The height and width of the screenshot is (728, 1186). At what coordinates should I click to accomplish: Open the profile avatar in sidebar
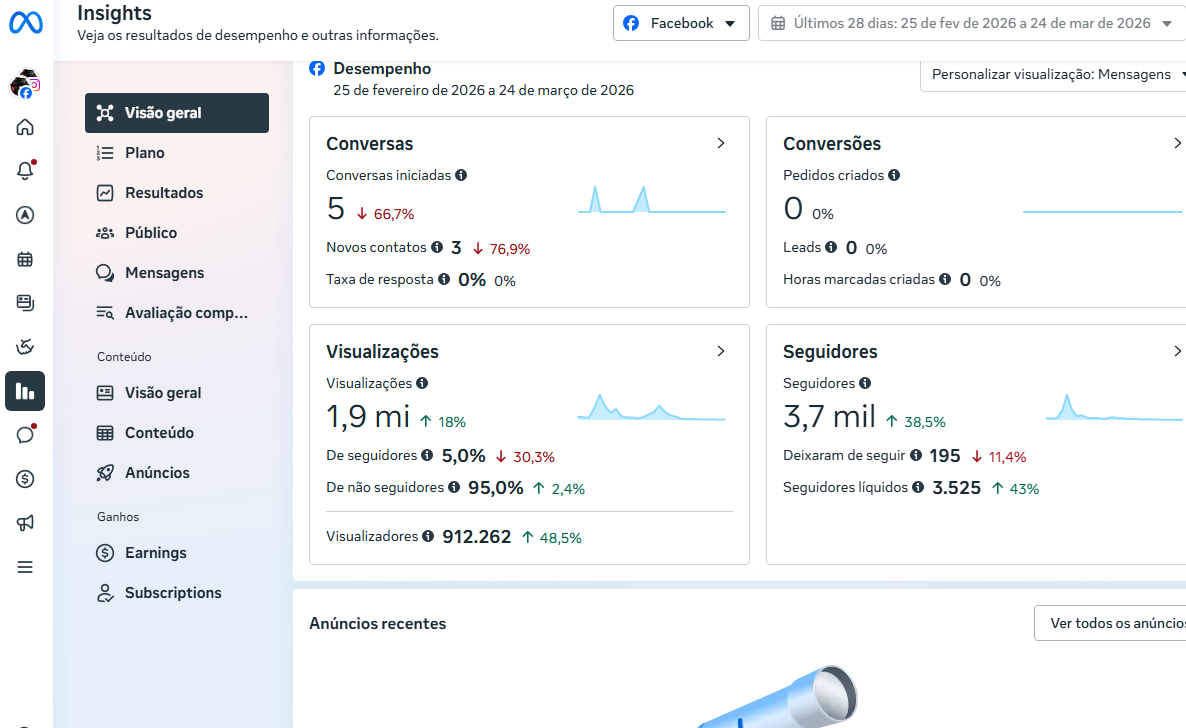coord(25,84)
